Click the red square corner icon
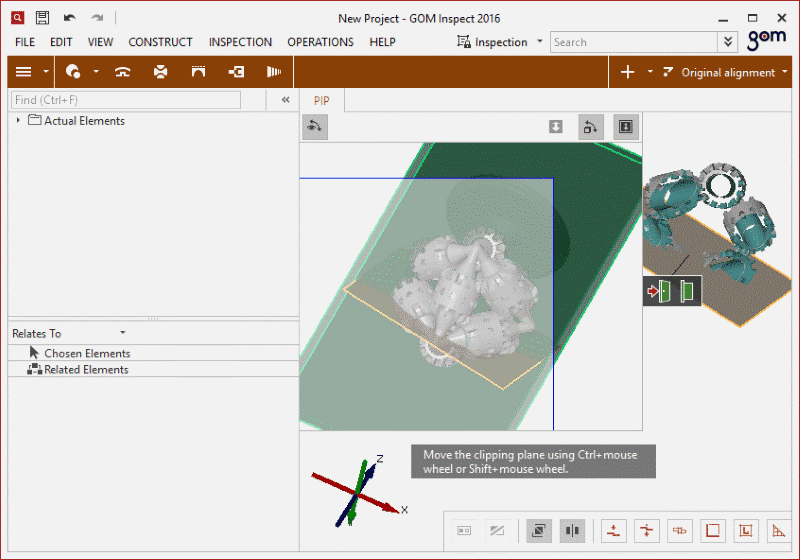The width and height of the screenshot is (800, 560). (x=713, y=531)
